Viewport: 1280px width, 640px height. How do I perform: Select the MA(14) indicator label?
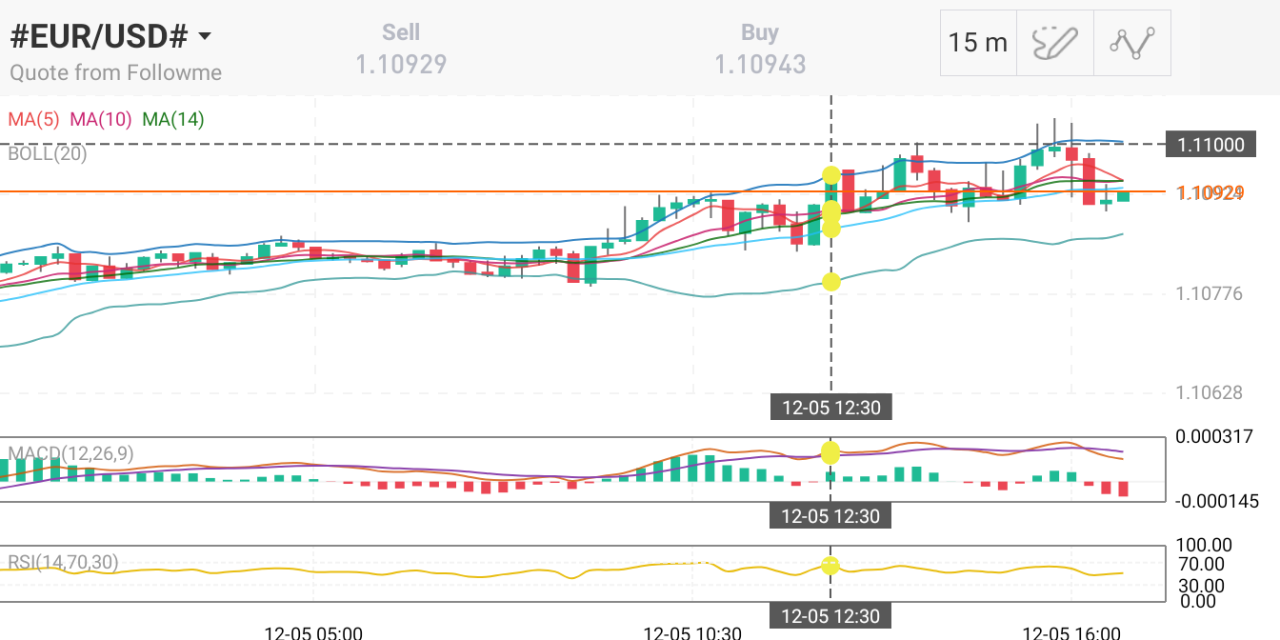pos(173,120)
